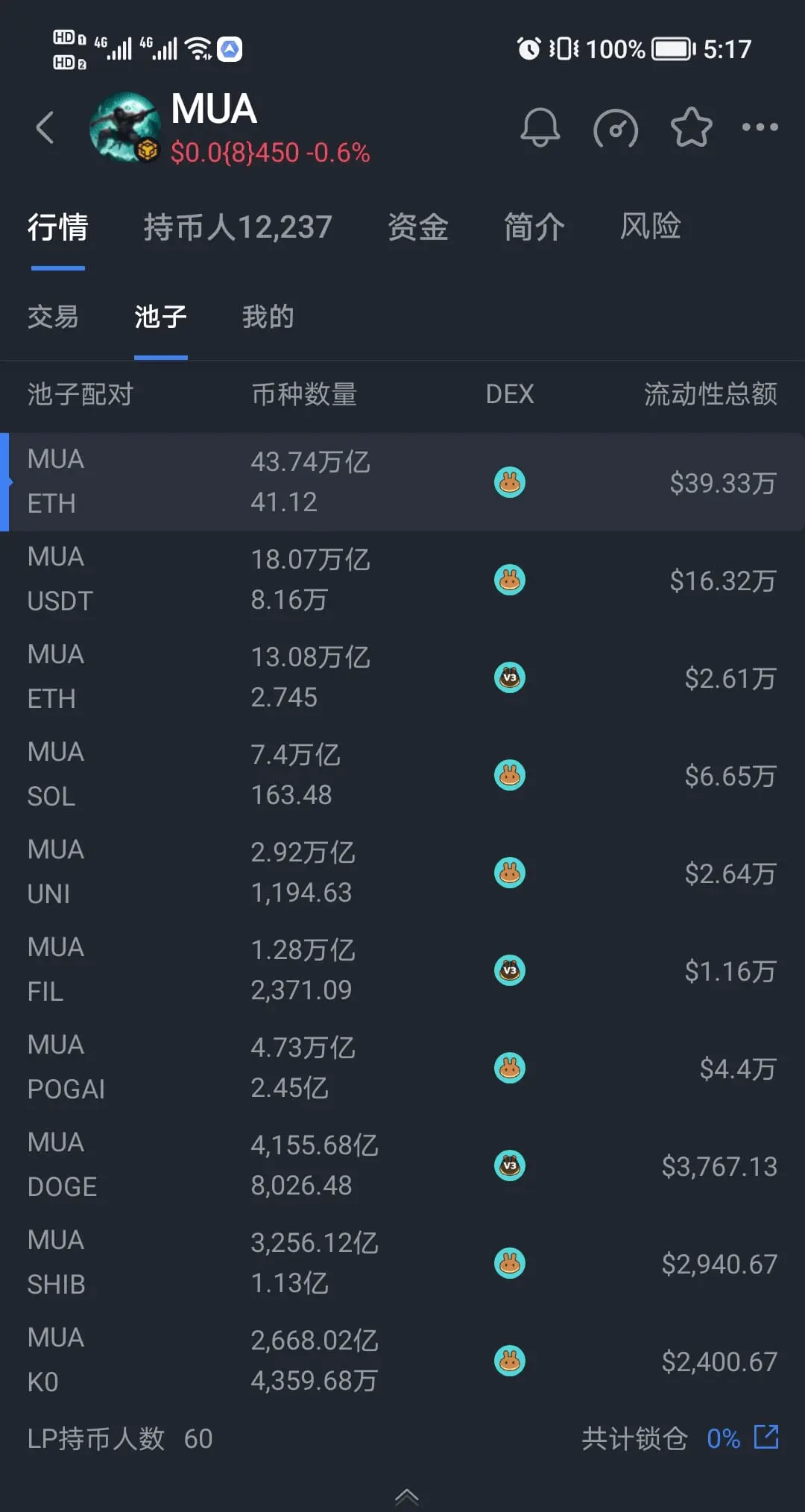Open the 风险 tab
This screenshot has height=1512, width=805.
click(x=651, y=227)
